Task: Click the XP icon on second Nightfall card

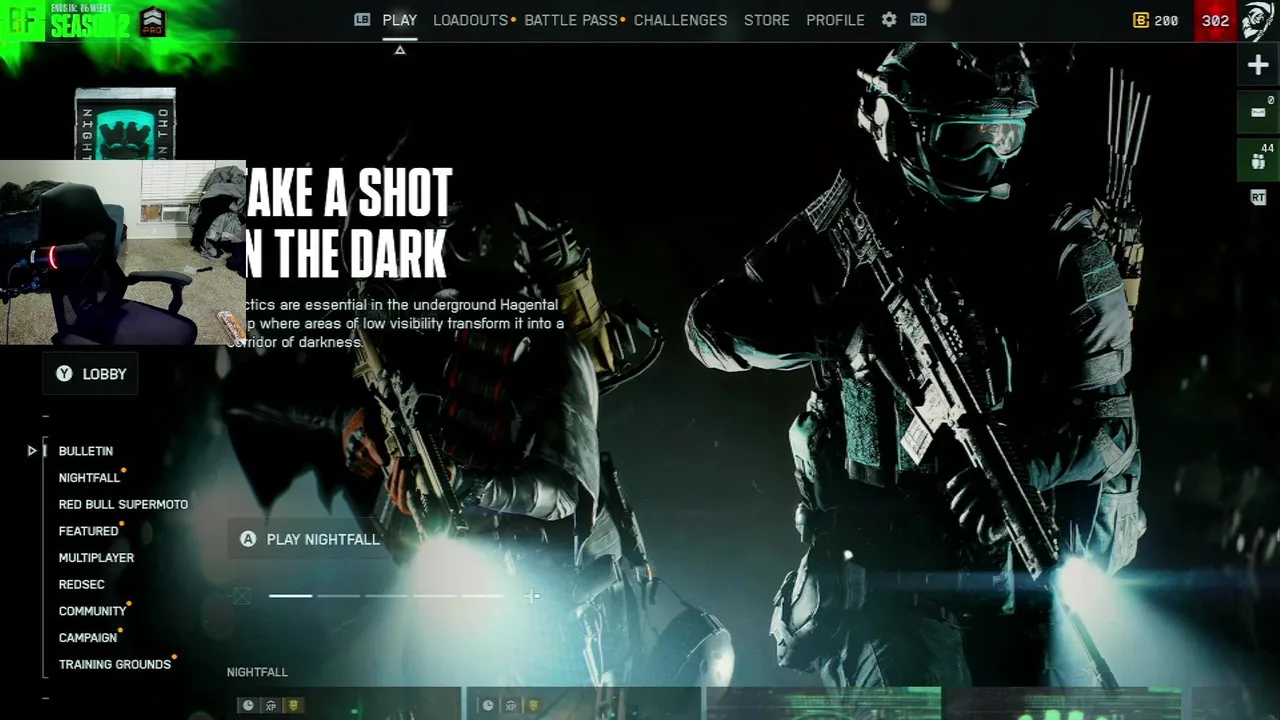Action: 511,706
